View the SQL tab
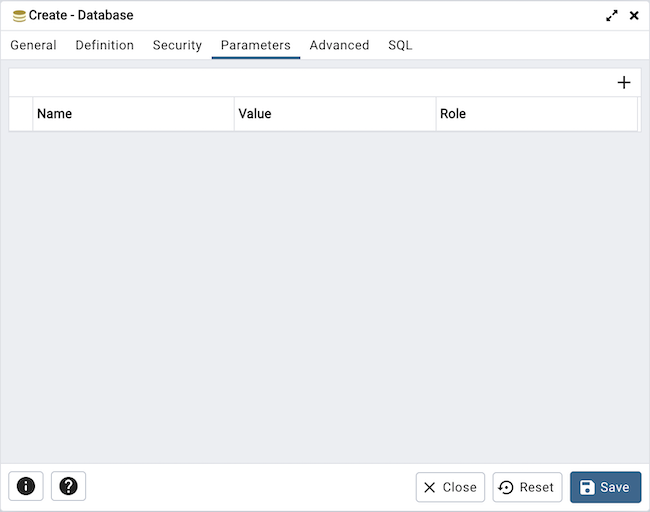This screenshot has width=650, height=512. (x=400, y=45)
